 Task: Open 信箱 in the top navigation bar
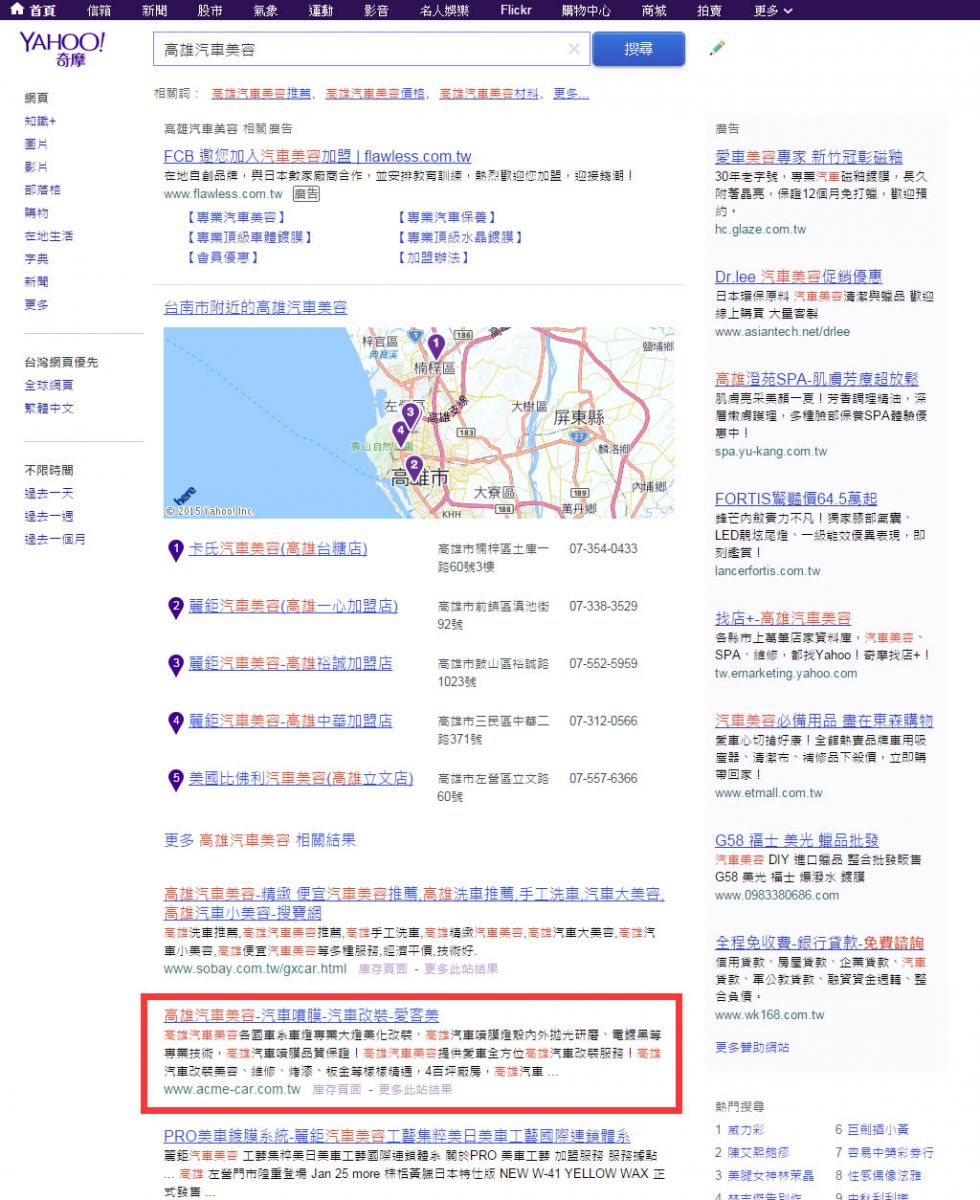point(99,10)
